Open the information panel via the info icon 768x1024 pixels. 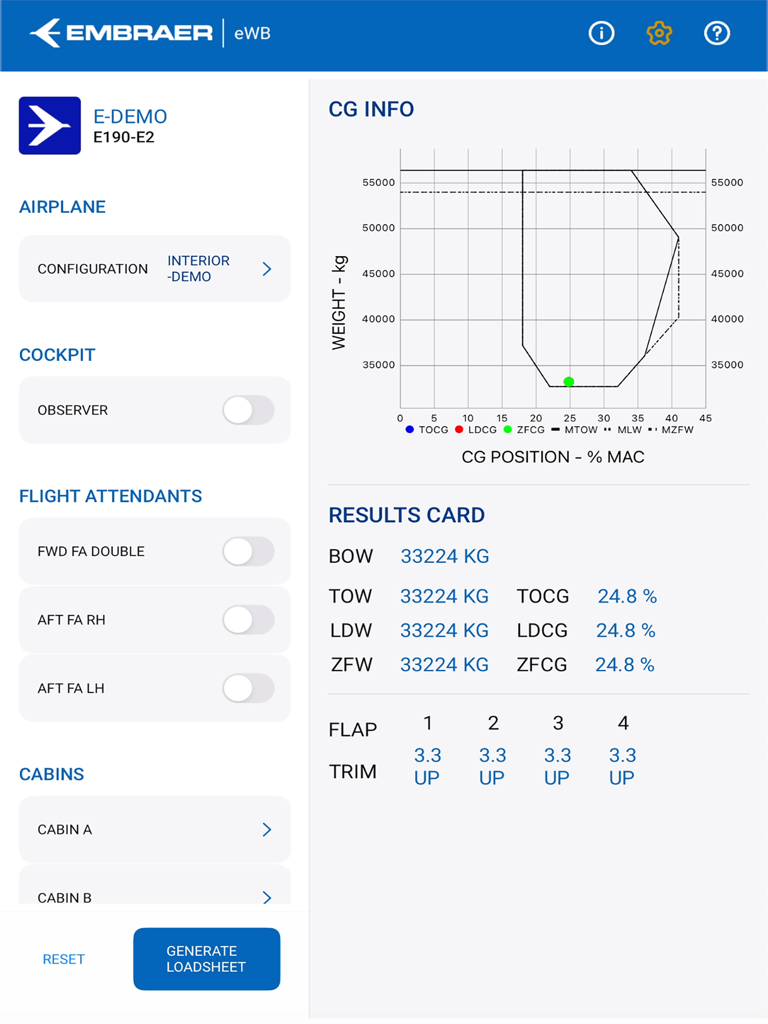(601, 33)
